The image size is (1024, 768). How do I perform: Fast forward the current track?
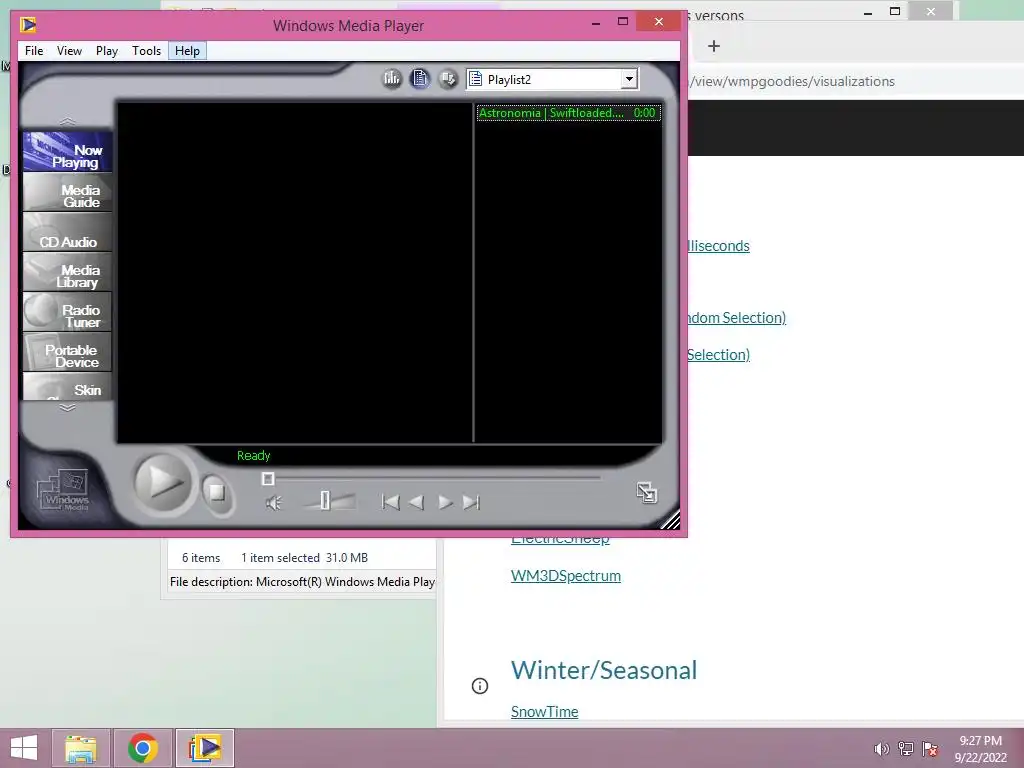(445, 502)
